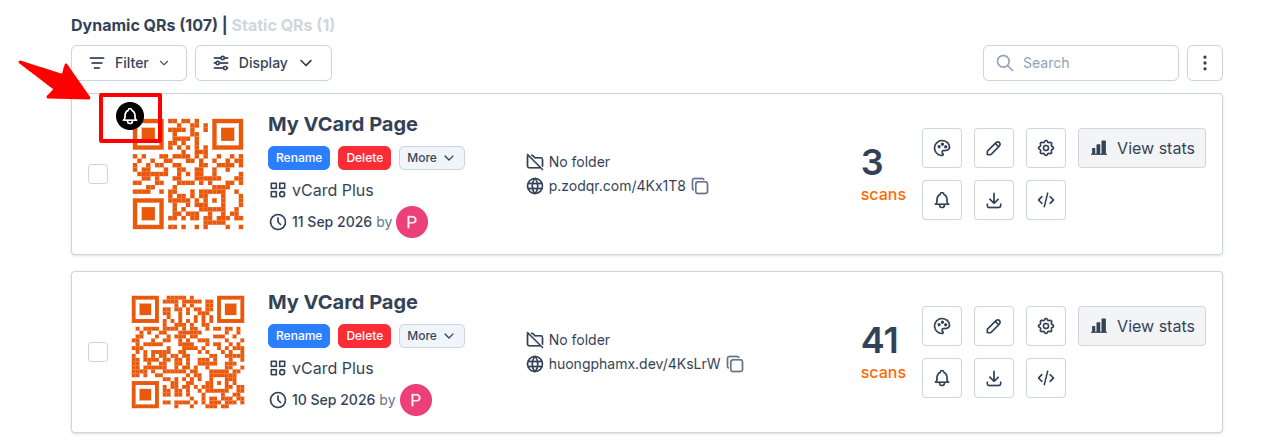
Task: Open palette design icon for first QR
Action: [x=941, y=148]
